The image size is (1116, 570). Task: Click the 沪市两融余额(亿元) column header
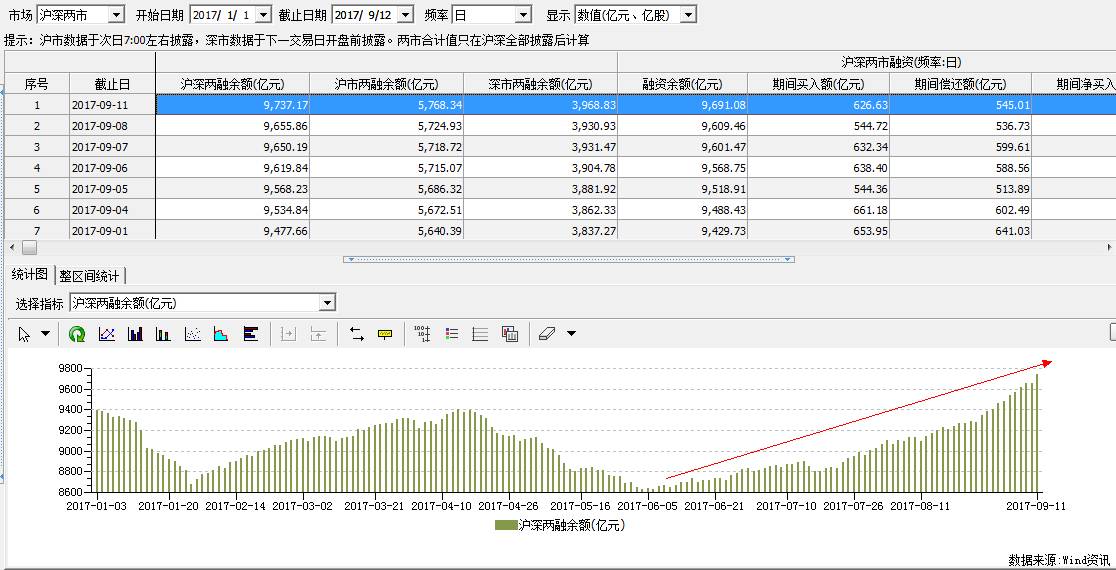pos(386,84)
